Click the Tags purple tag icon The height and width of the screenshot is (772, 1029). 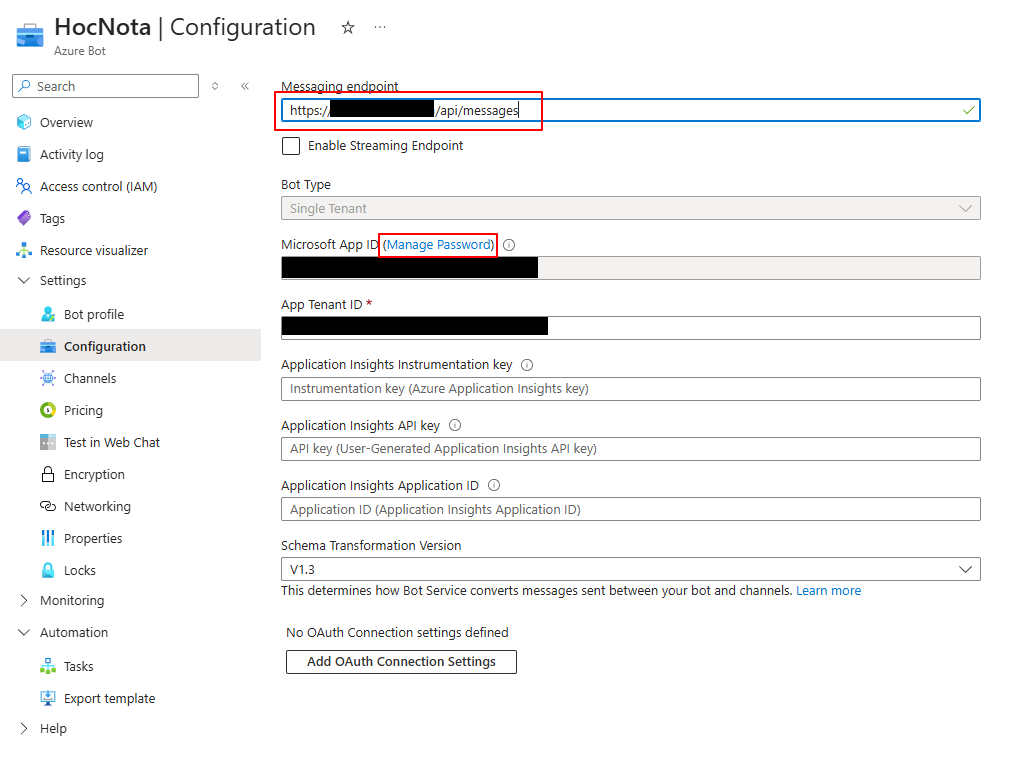click(x=24, y=218)
